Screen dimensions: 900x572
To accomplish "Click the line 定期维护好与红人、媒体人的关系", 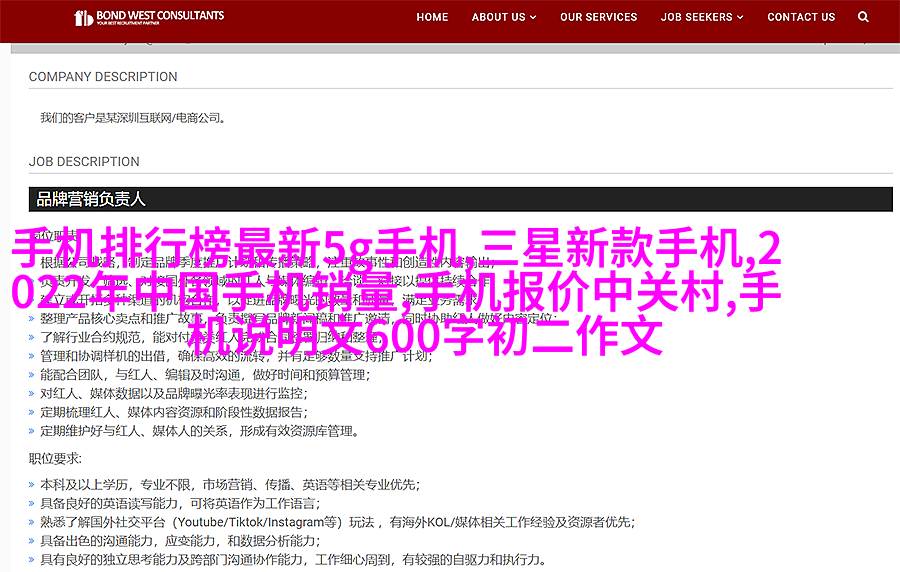I will (199, 431).
